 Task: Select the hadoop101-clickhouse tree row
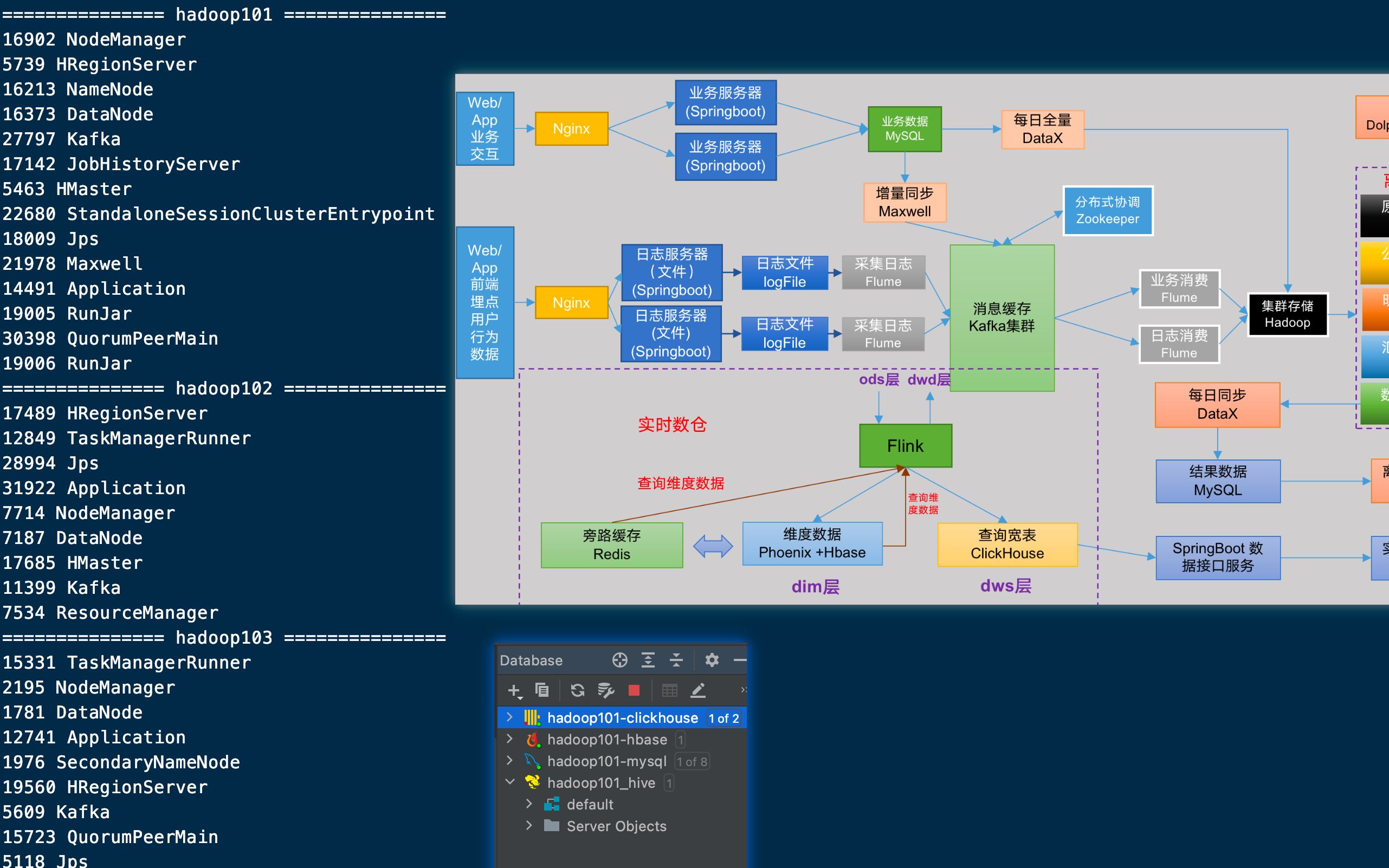click(x=623, y=717)
